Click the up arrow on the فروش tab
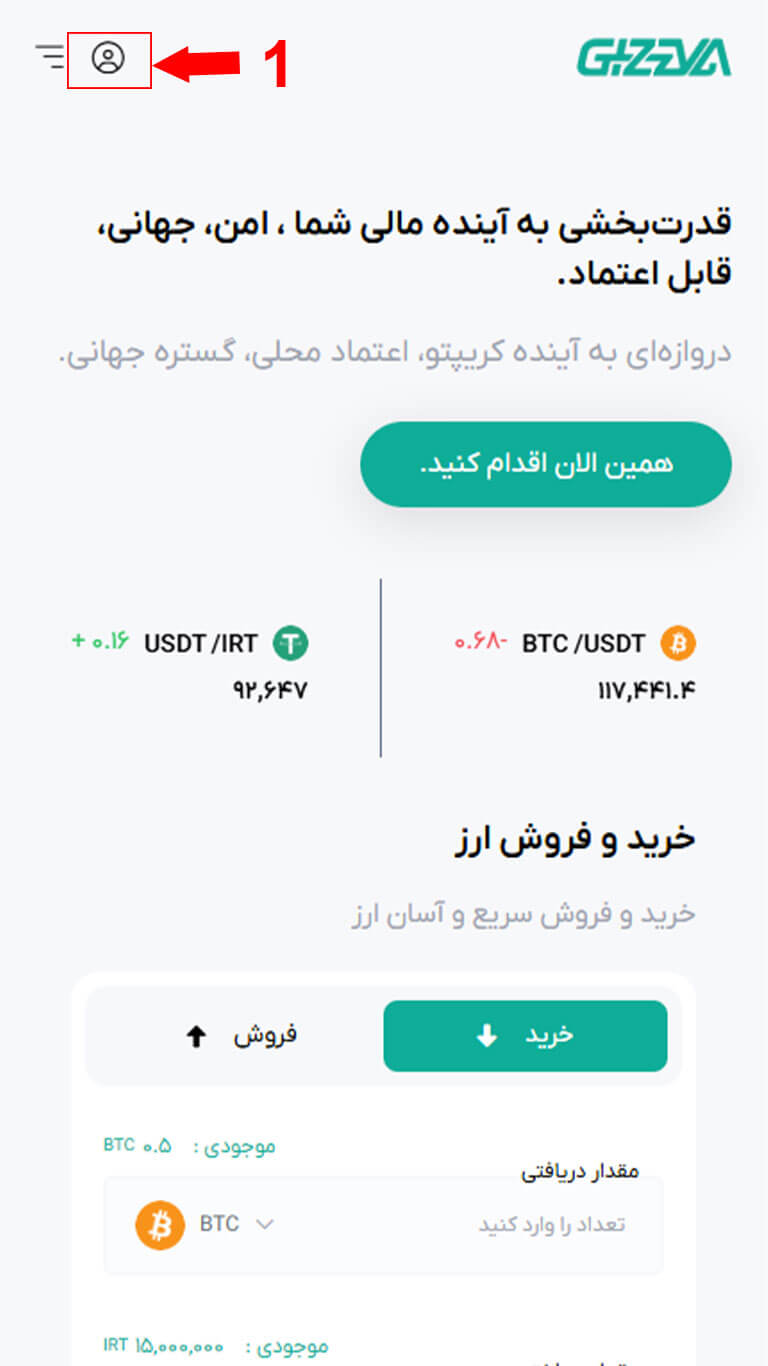Viewport: 768px width, 1366px height. click(x=197, y=1037)
